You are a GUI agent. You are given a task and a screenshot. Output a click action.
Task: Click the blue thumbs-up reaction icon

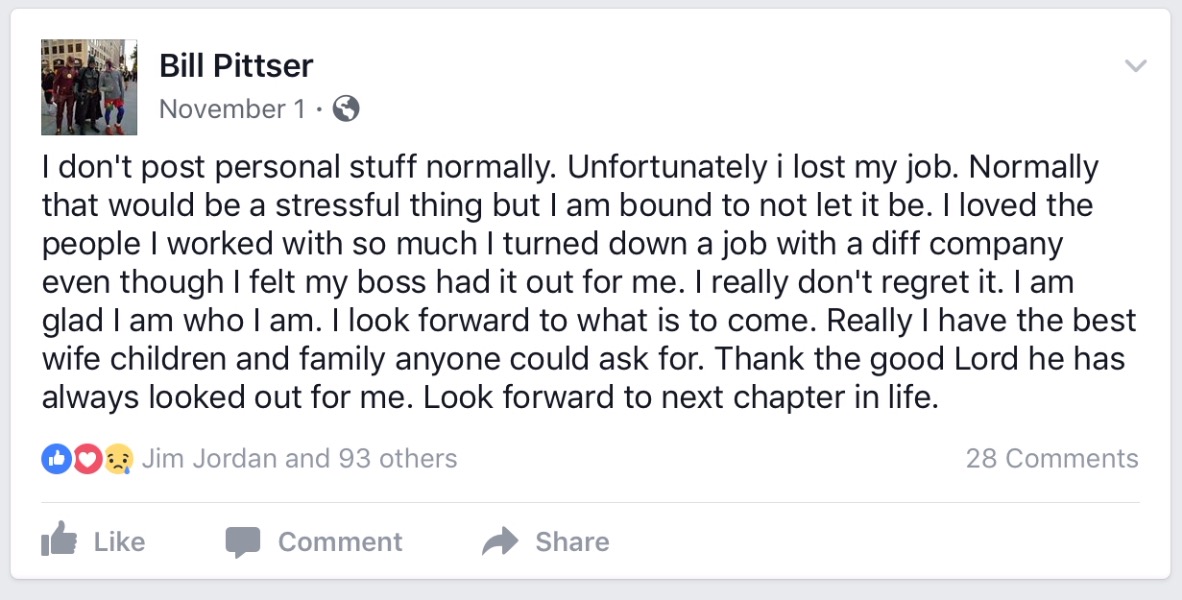click(57, 459)
